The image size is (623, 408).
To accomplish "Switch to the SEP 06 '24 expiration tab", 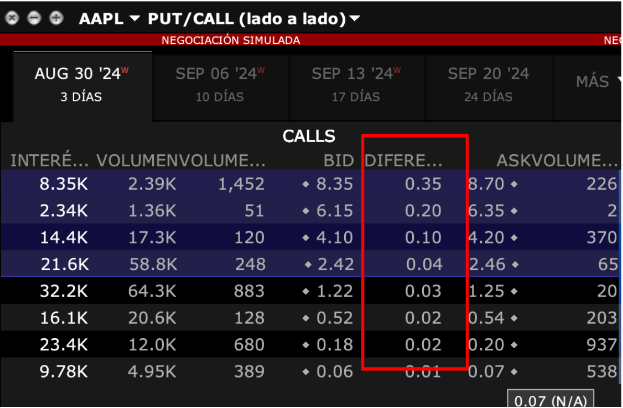I will (x=219, y=84).
